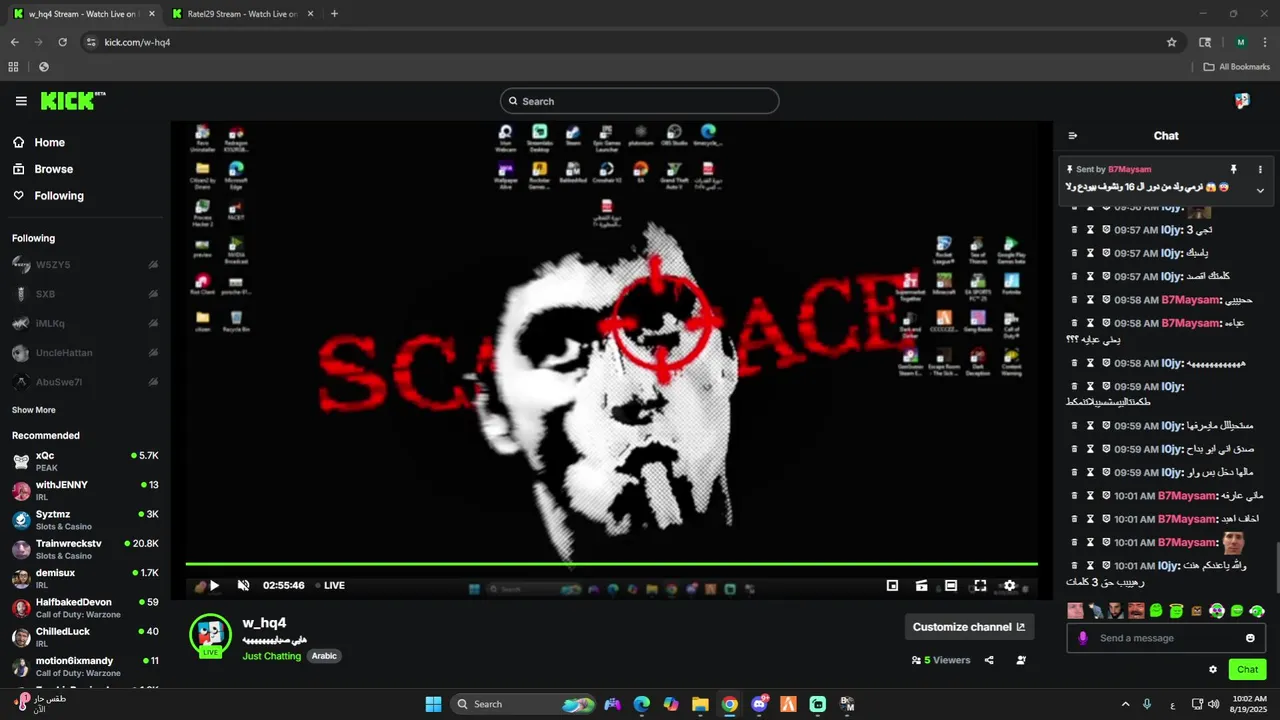The width and height of the screenshot is (1280, 720).
Task: Open recommended channel motion6ixmandy
Action: point(85,666)
